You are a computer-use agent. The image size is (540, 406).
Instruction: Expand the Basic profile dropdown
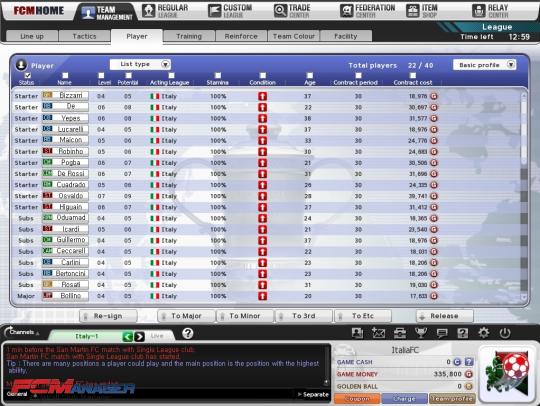pyautogui.click(x=485, y=65)
